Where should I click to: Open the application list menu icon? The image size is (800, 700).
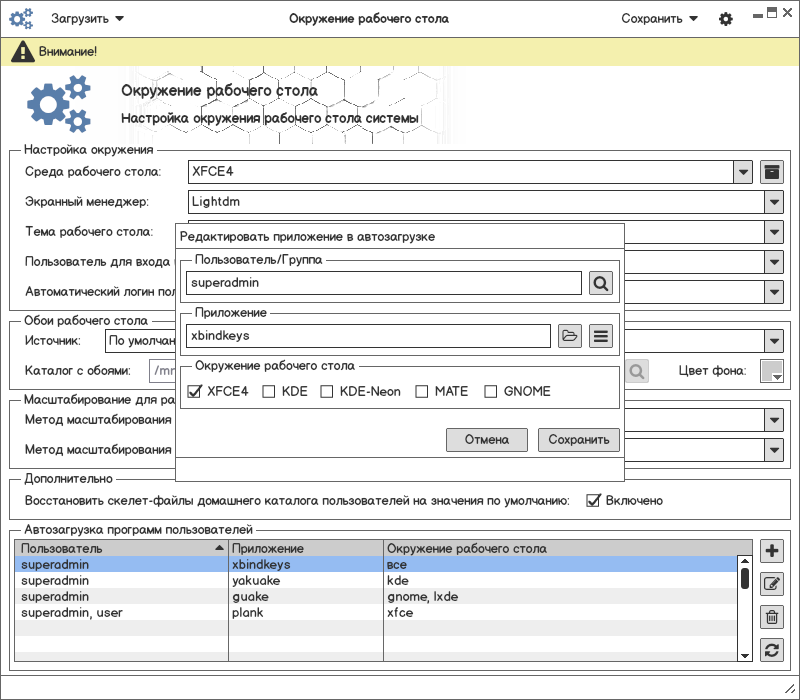[x=600, y=336]
